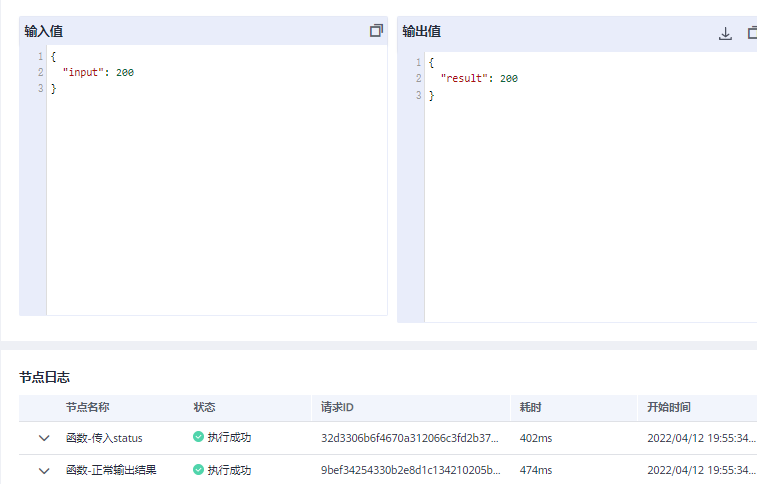Click the 节点日志 section title
The width and height of the screenshot is (757, 484).
(x=44, y=377)
